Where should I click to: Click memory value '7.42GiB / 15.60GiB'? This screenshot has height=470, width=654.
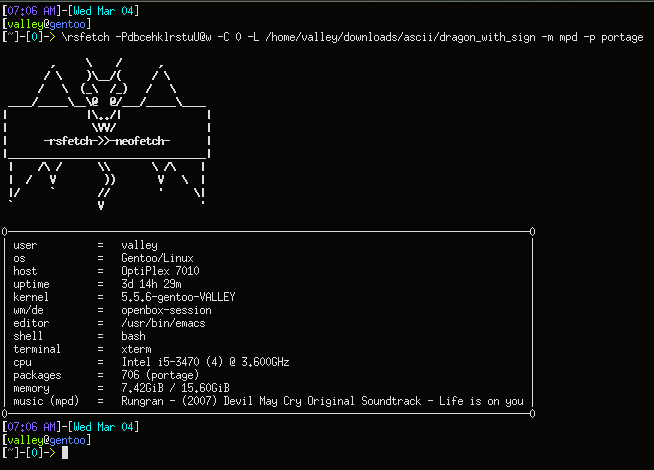(175, 388)
